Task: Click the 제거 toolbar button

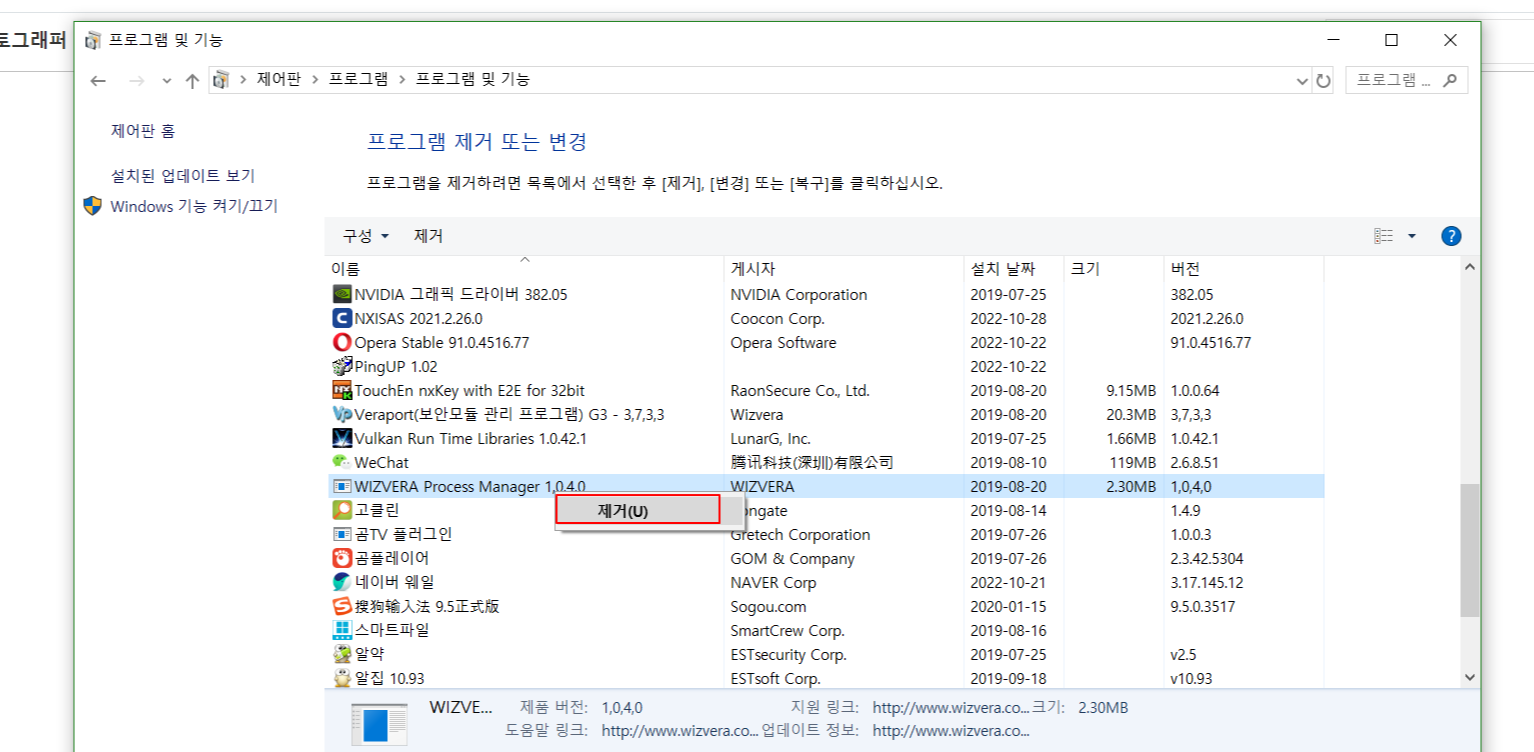Action: 428,237
